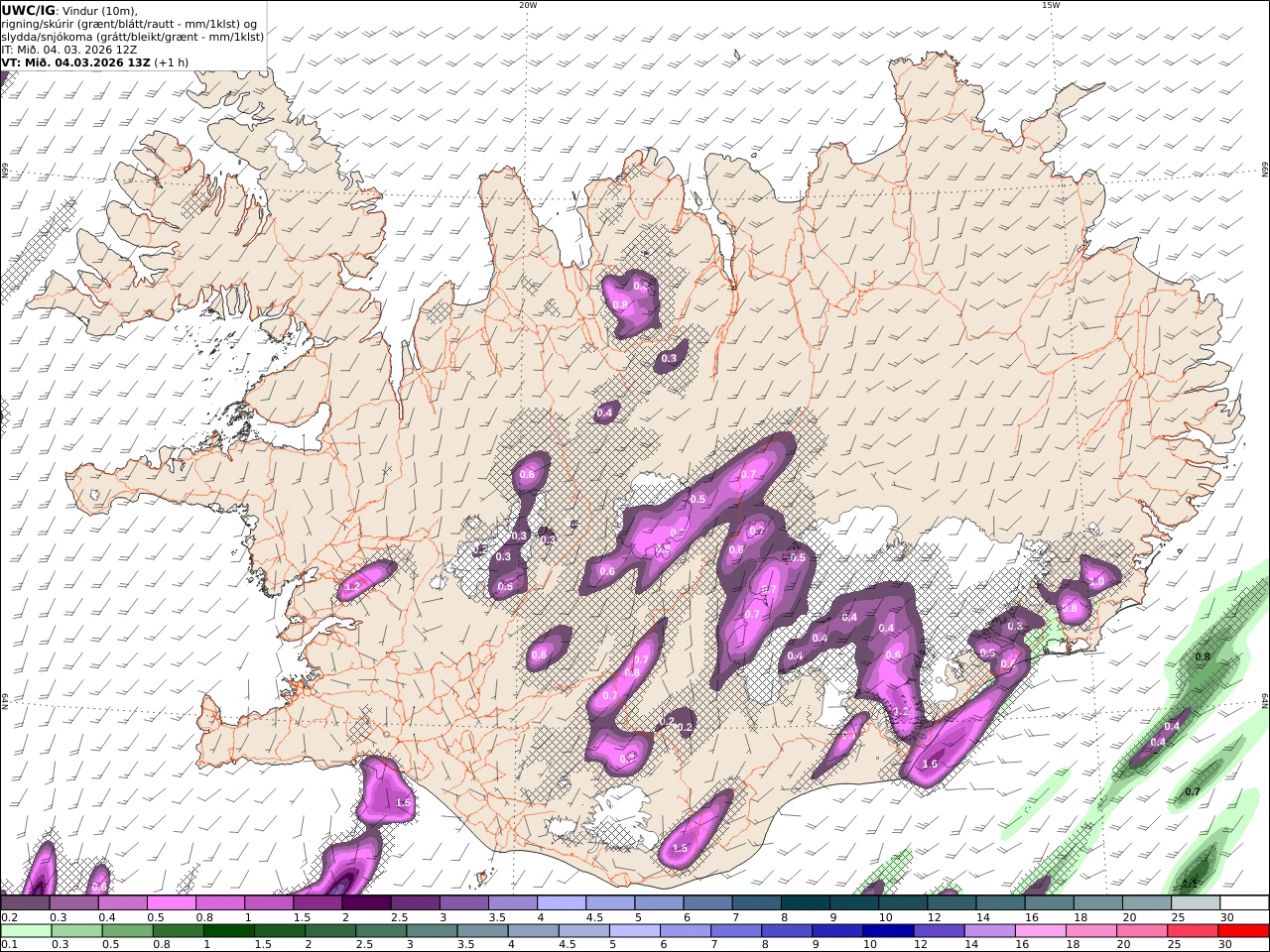Click the UWC/IG title text

point(28,11)
